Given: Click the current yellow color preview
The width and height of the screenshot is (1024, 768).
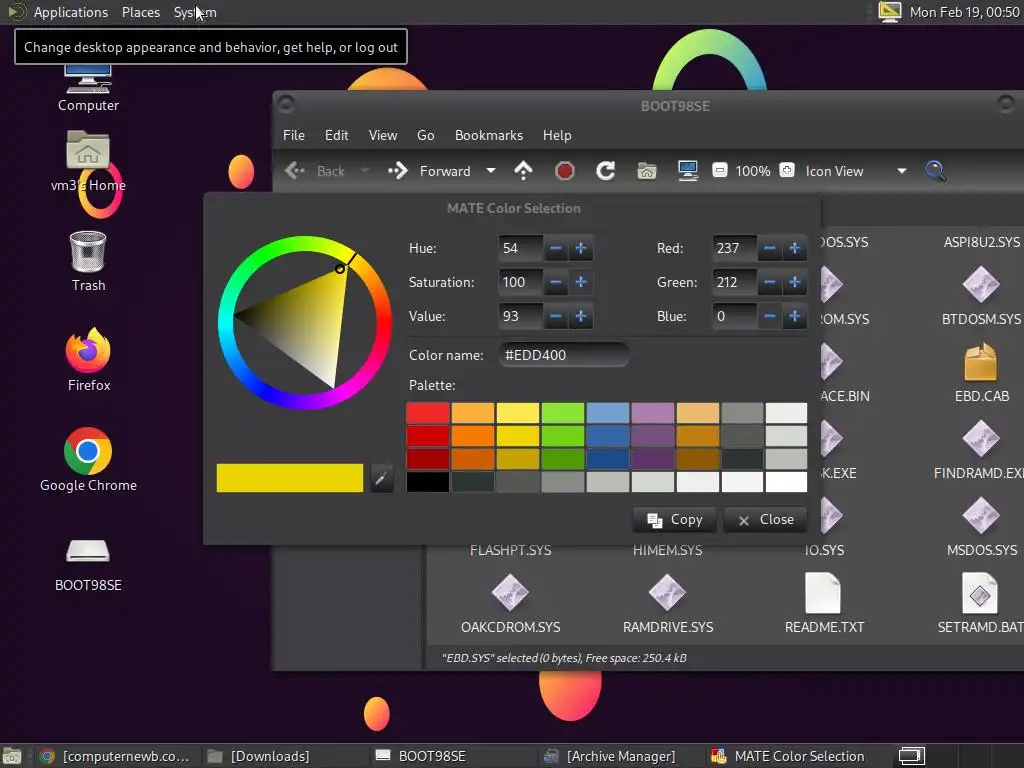Looking at the screenshot, I should 289,478.
